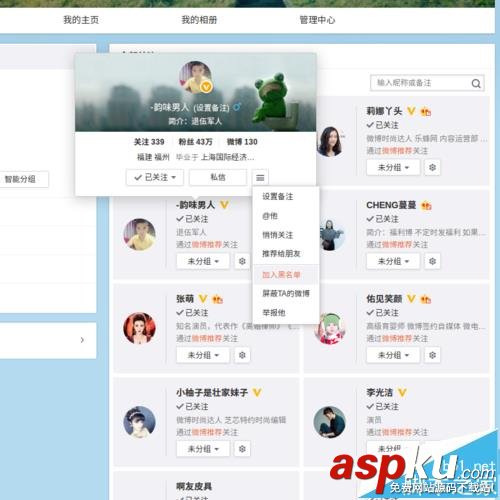Click avatar of 李光洁
500x500 pixels.
pyautogui.click(x=330, y=422)
